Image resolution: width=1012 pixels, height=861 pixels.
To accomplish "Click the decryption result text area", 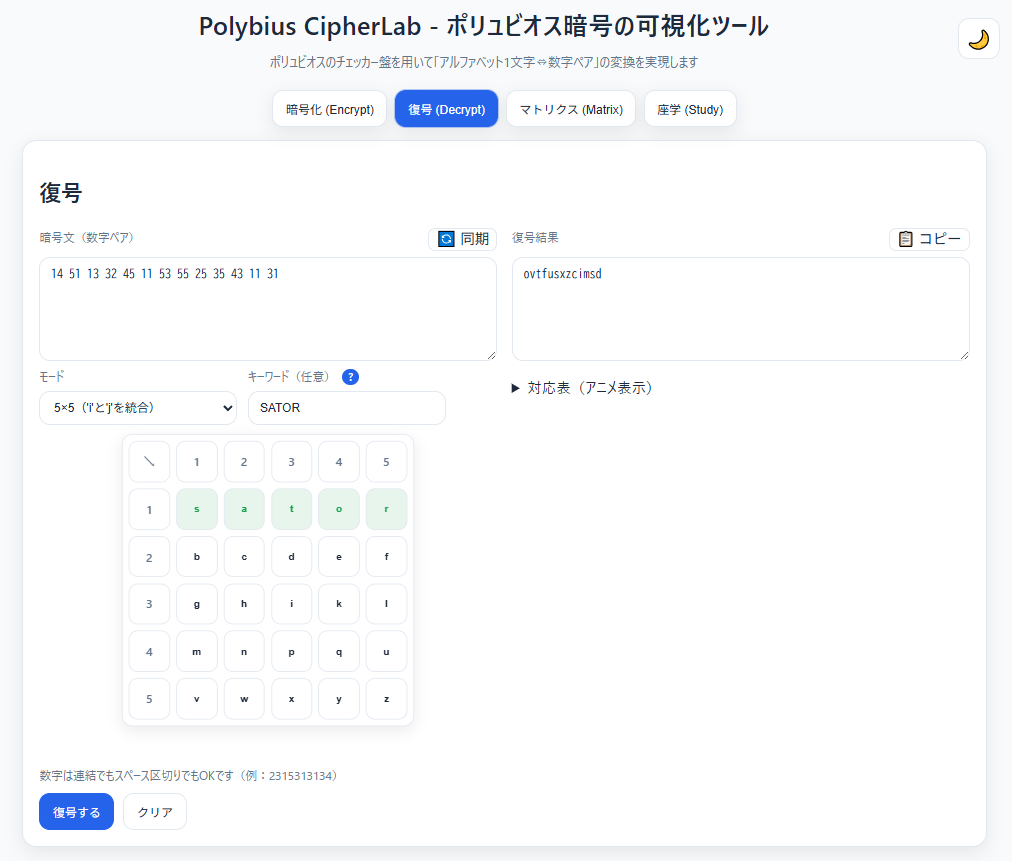I will tap(740, 309).
